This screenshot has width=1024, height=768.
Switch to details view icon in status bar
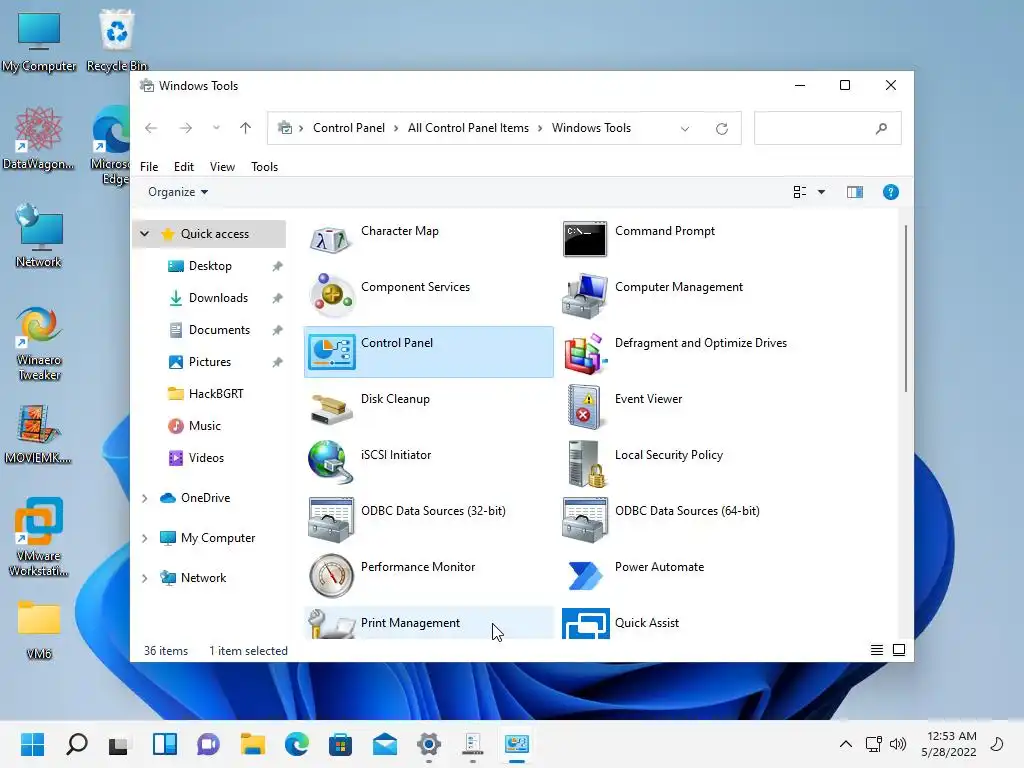point(877,650)
